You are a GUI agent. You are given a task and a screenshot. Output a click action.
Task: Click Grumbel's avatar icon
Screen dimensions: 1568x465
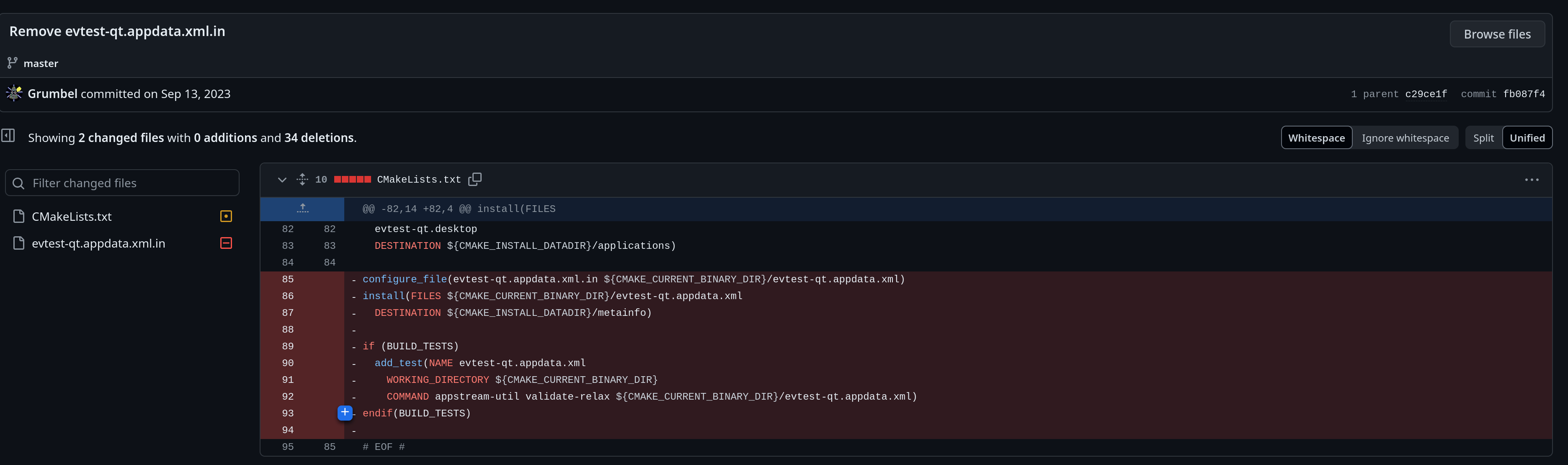click(x=14, y=93)
